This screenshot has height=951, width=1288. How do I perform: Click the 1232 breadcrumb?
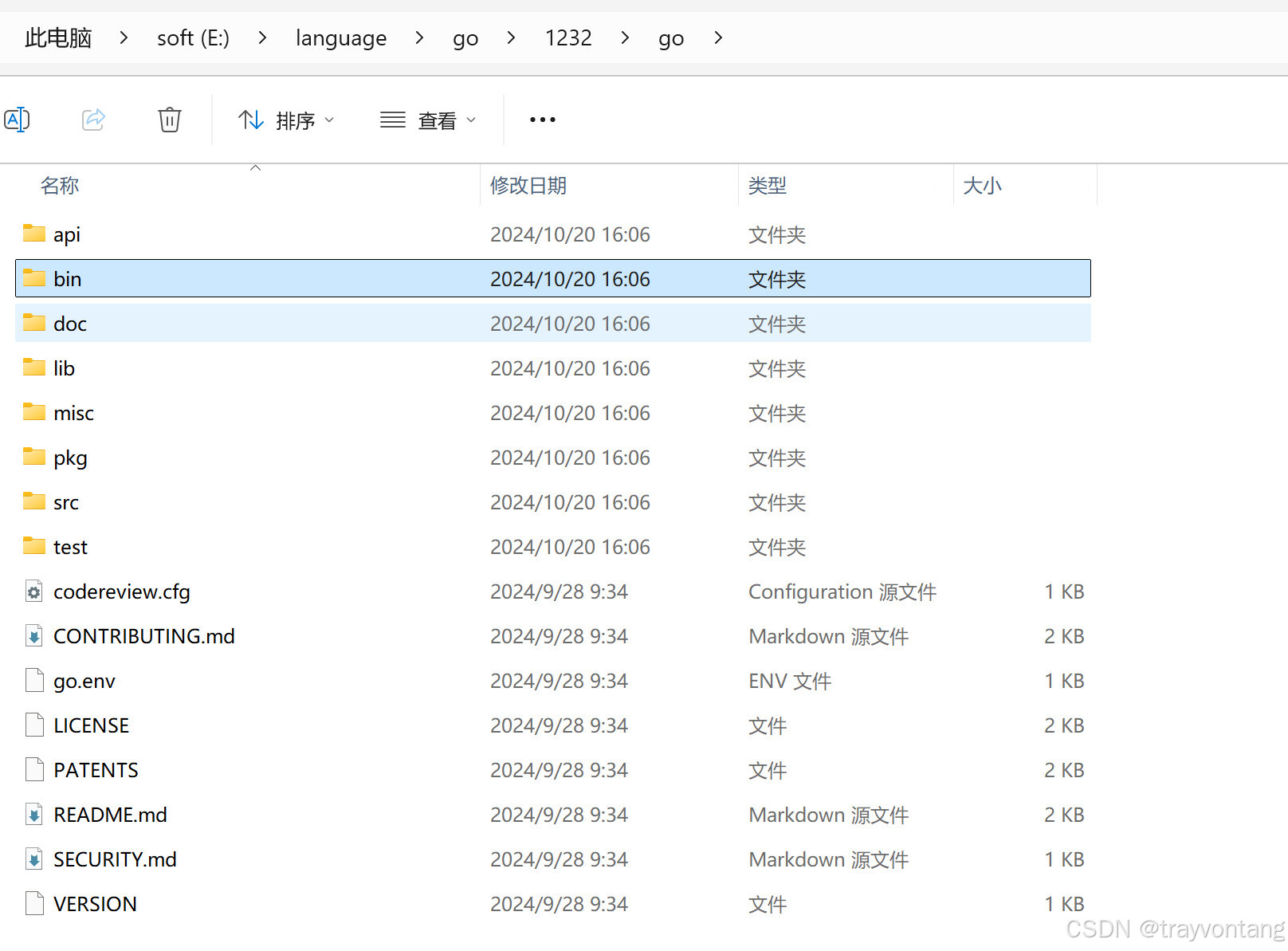coord(568,37)
